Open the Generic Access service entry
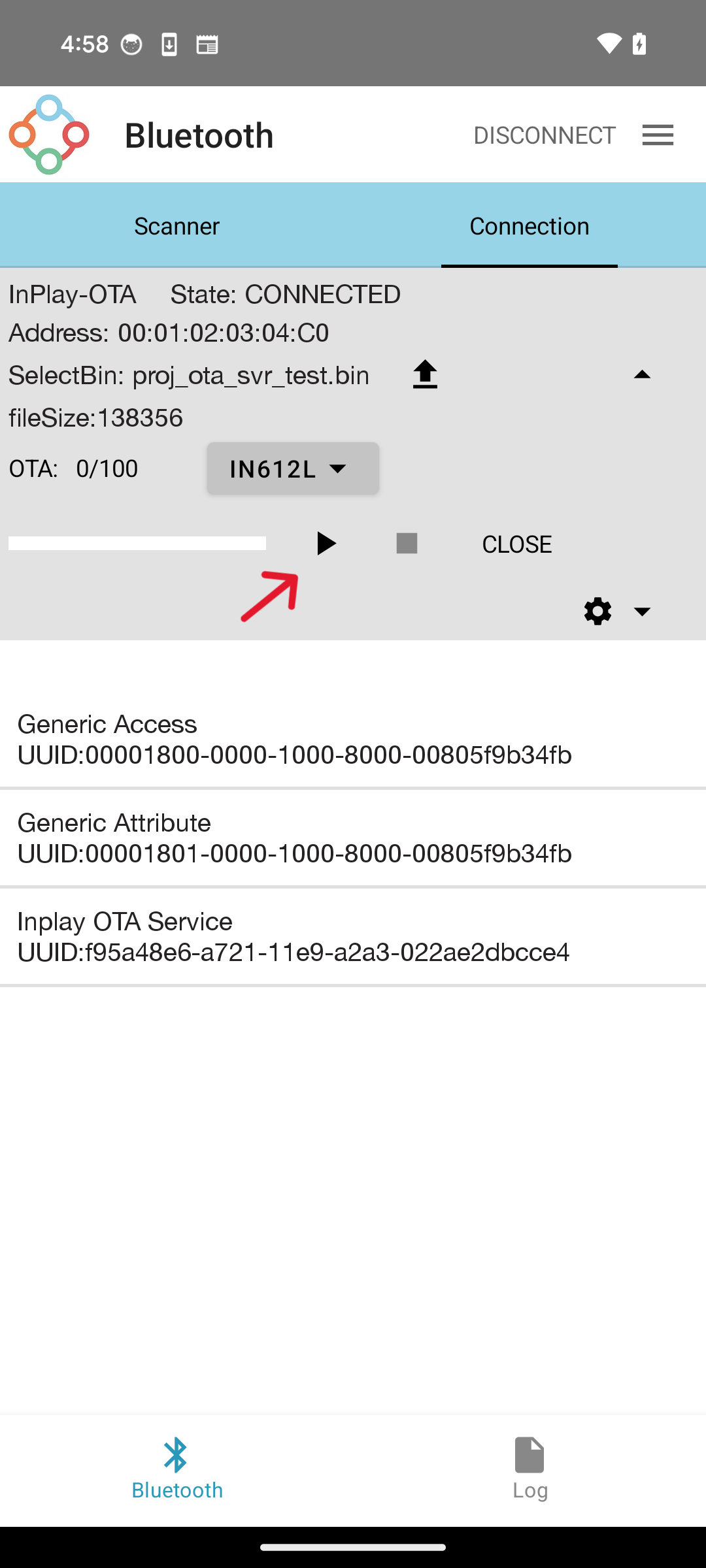Screen dimensions: 706x1568 tap(353, 740)
